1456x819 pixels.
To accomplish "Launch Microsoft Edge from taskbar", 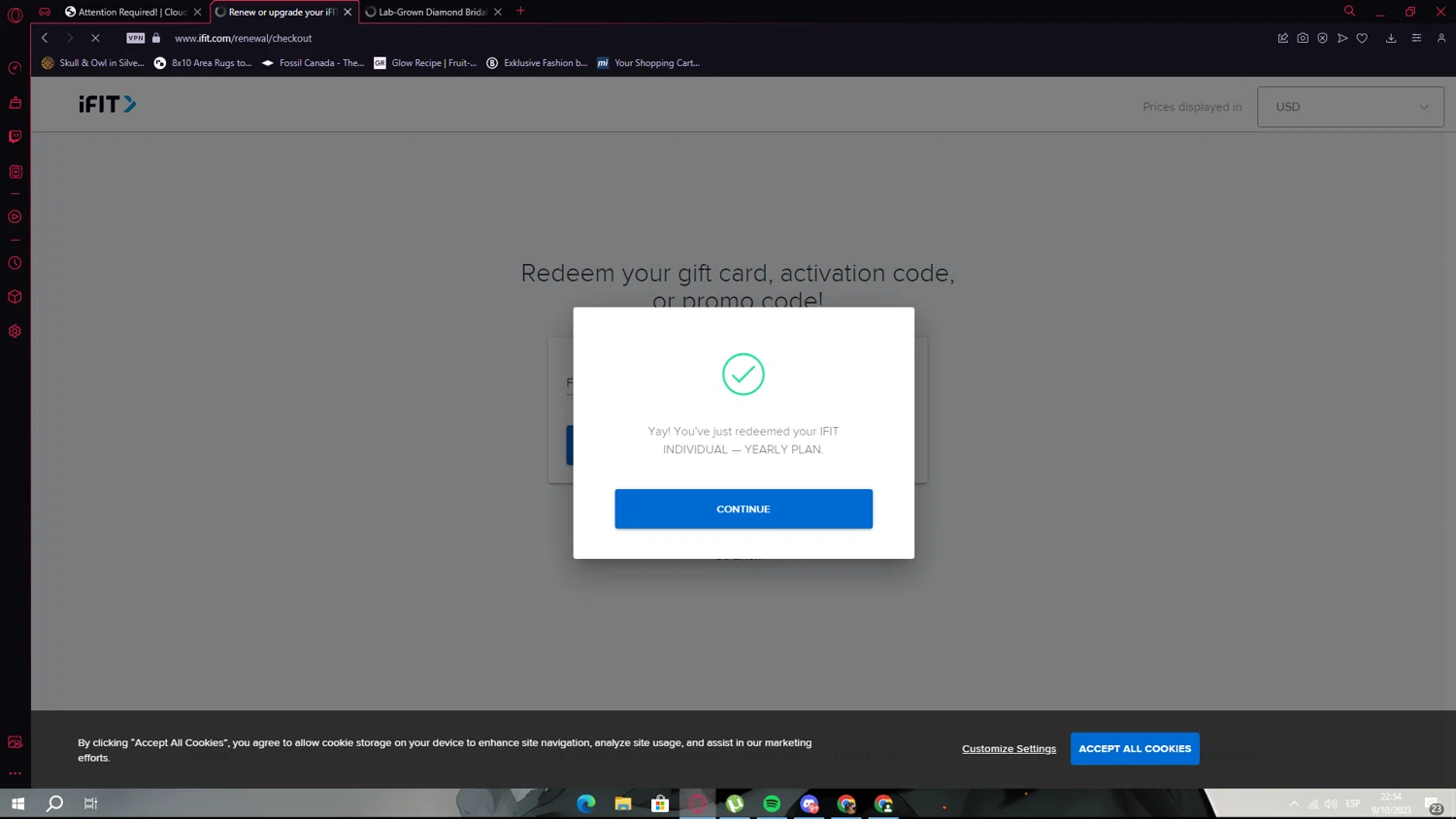I will pos(586,803).
